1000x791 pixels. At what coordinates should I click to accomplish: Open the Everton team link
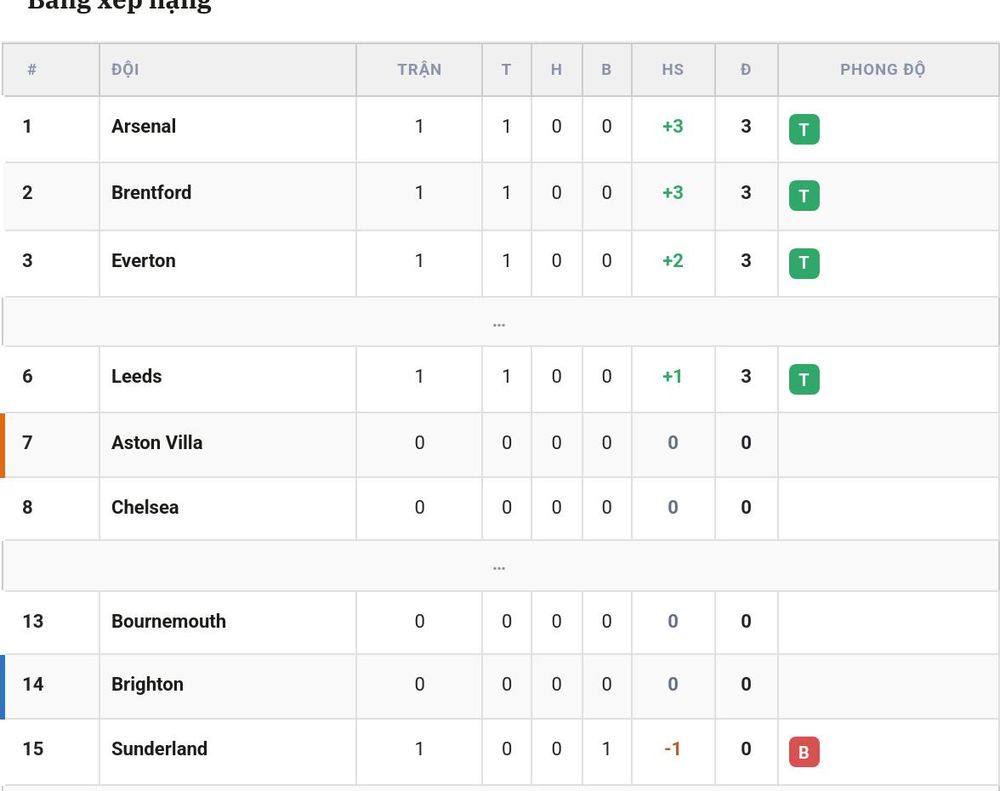click(x=143, y=261)
